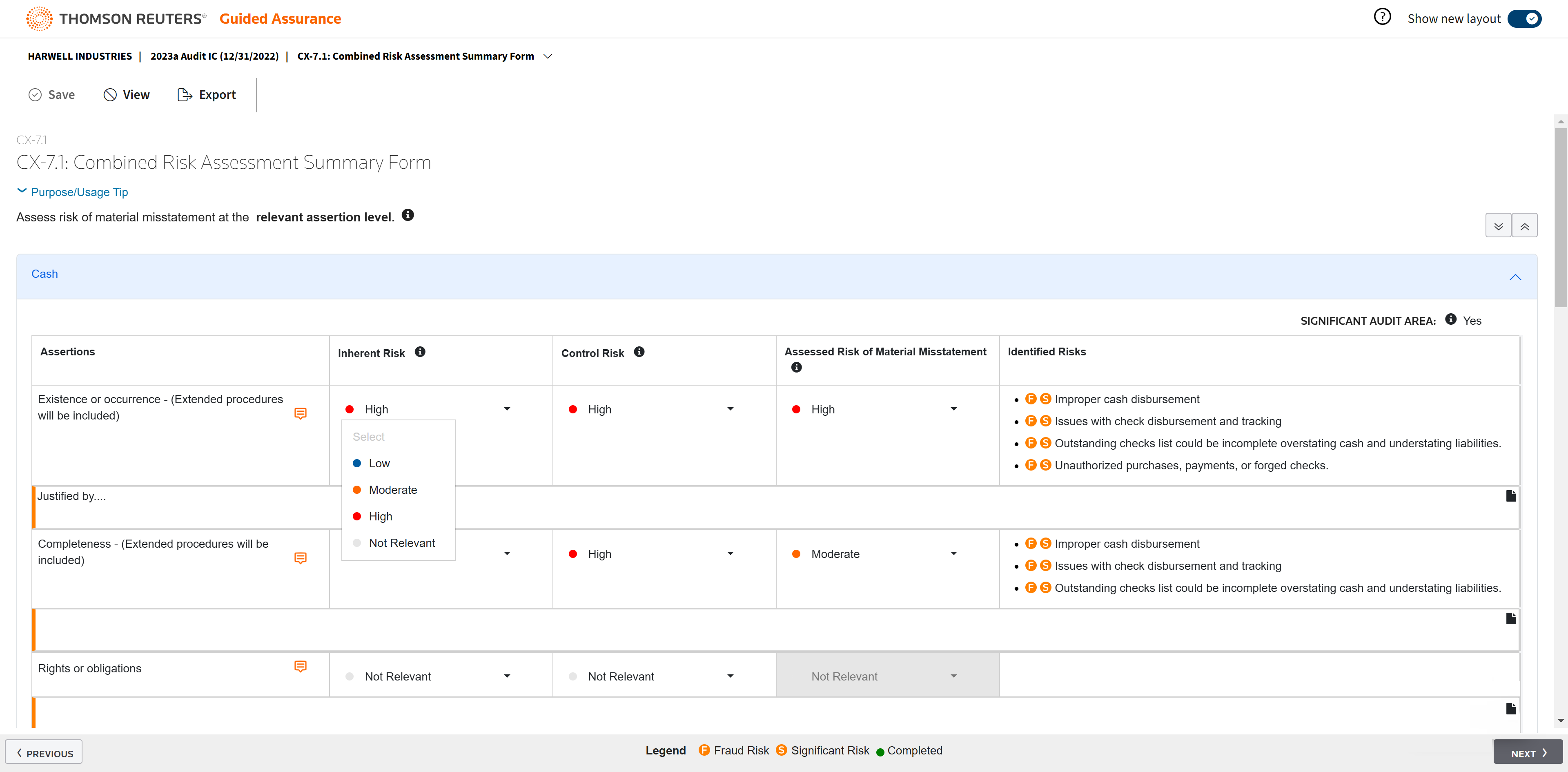Click Control Risk info icon
1568x772 pixels.
click(639, 352)
